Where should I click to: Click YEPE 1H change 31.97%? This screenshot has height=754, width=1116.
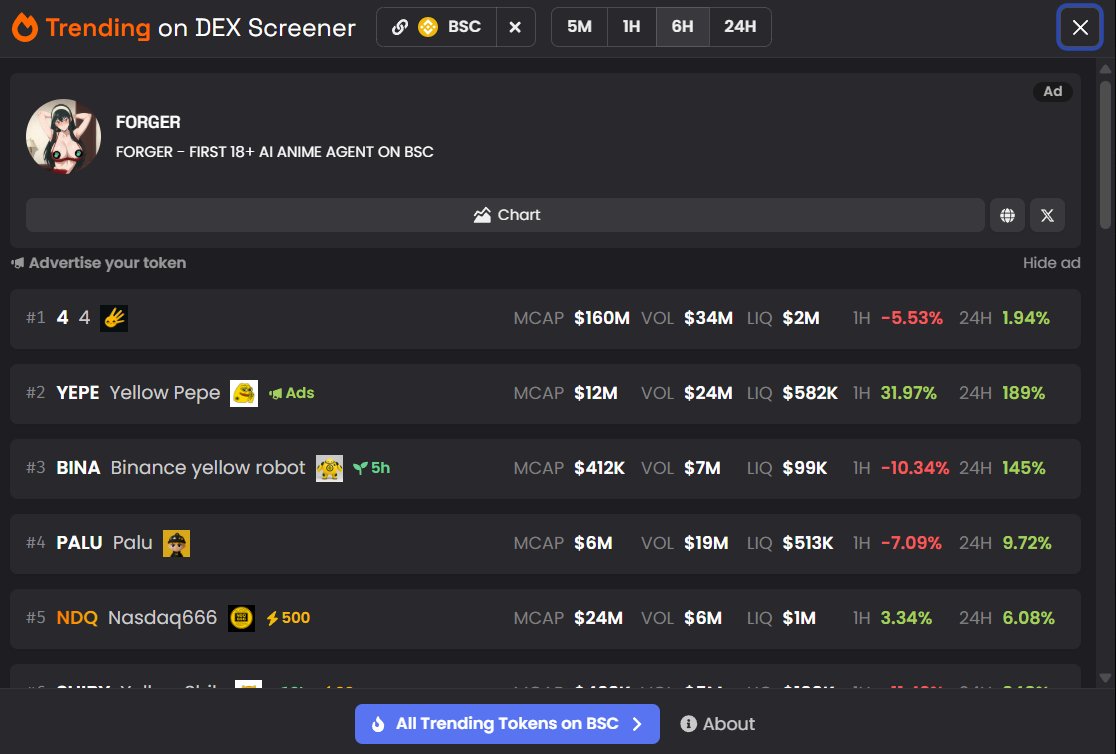tap(909, 393)
